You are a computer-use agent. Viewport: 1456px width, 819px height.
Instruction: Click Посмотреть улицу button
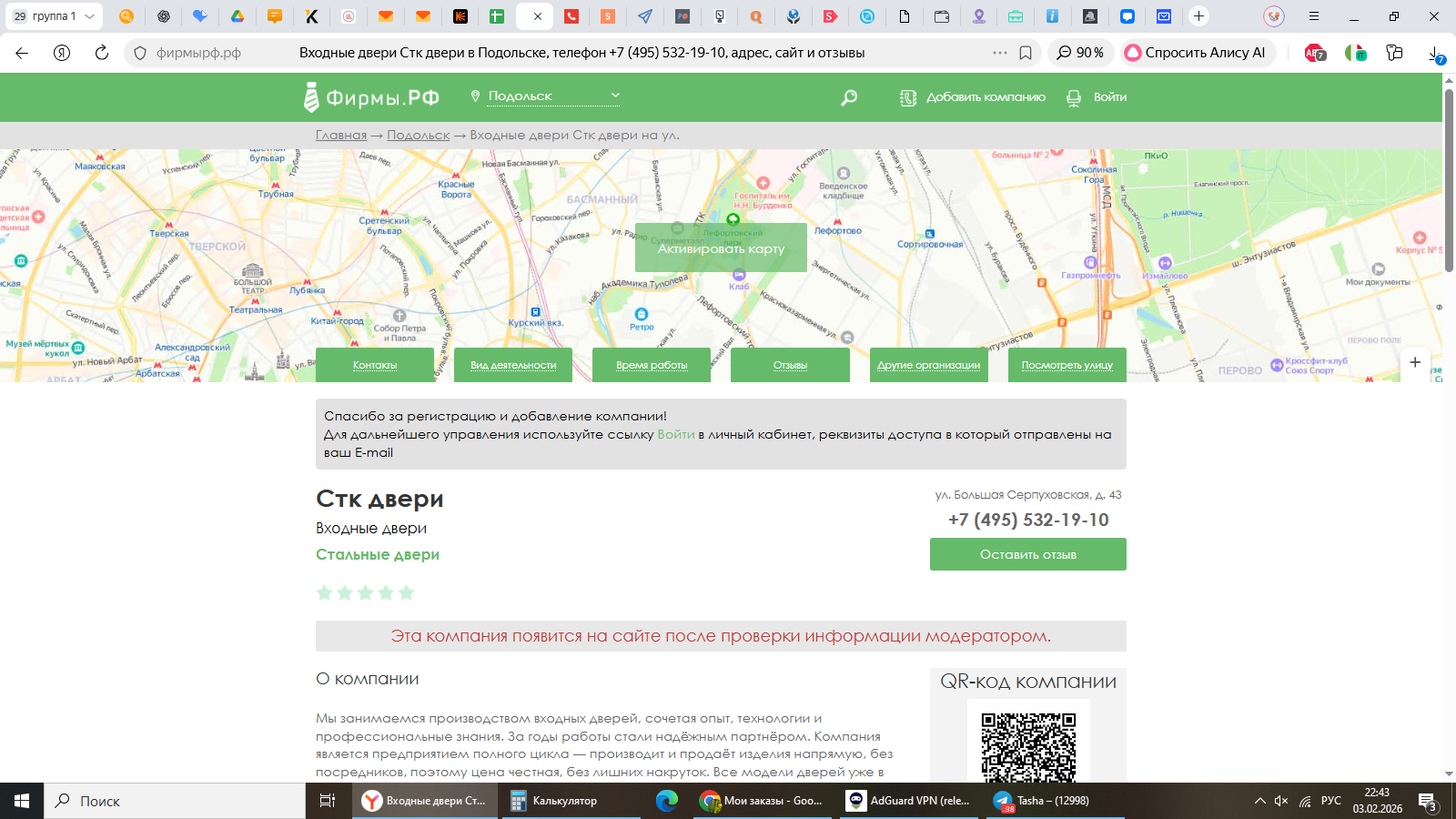pyautogui.click(x=1067, y=365)
